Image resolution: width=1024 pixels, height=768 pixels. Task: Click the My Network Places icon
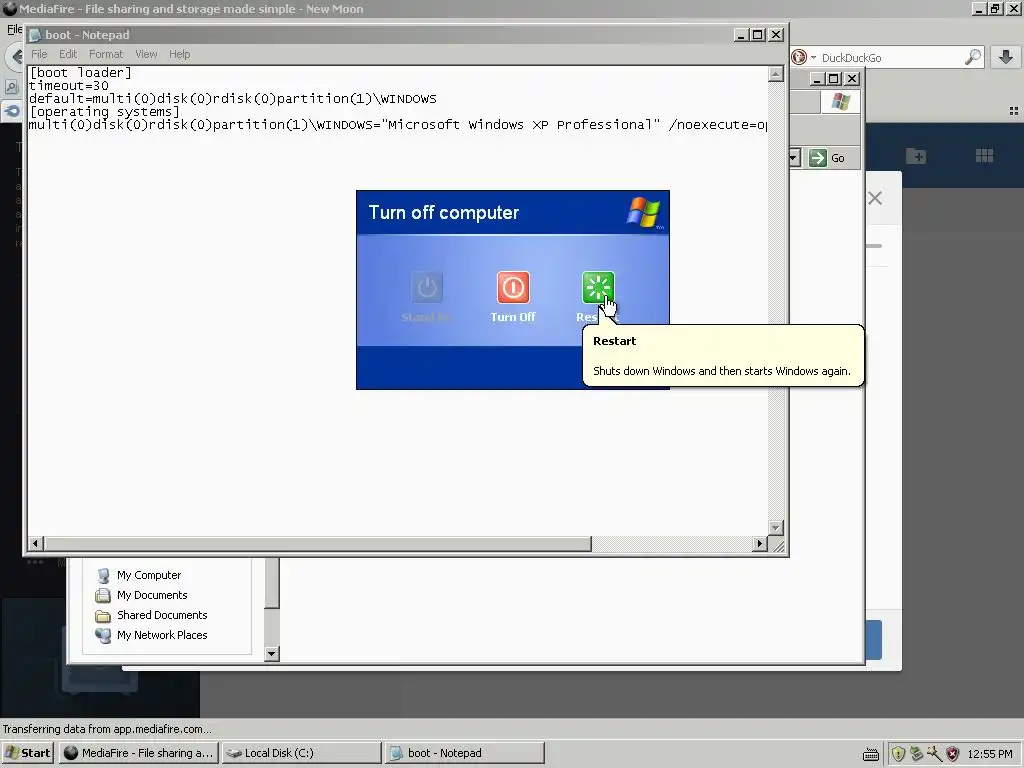[x=103, y=635]
